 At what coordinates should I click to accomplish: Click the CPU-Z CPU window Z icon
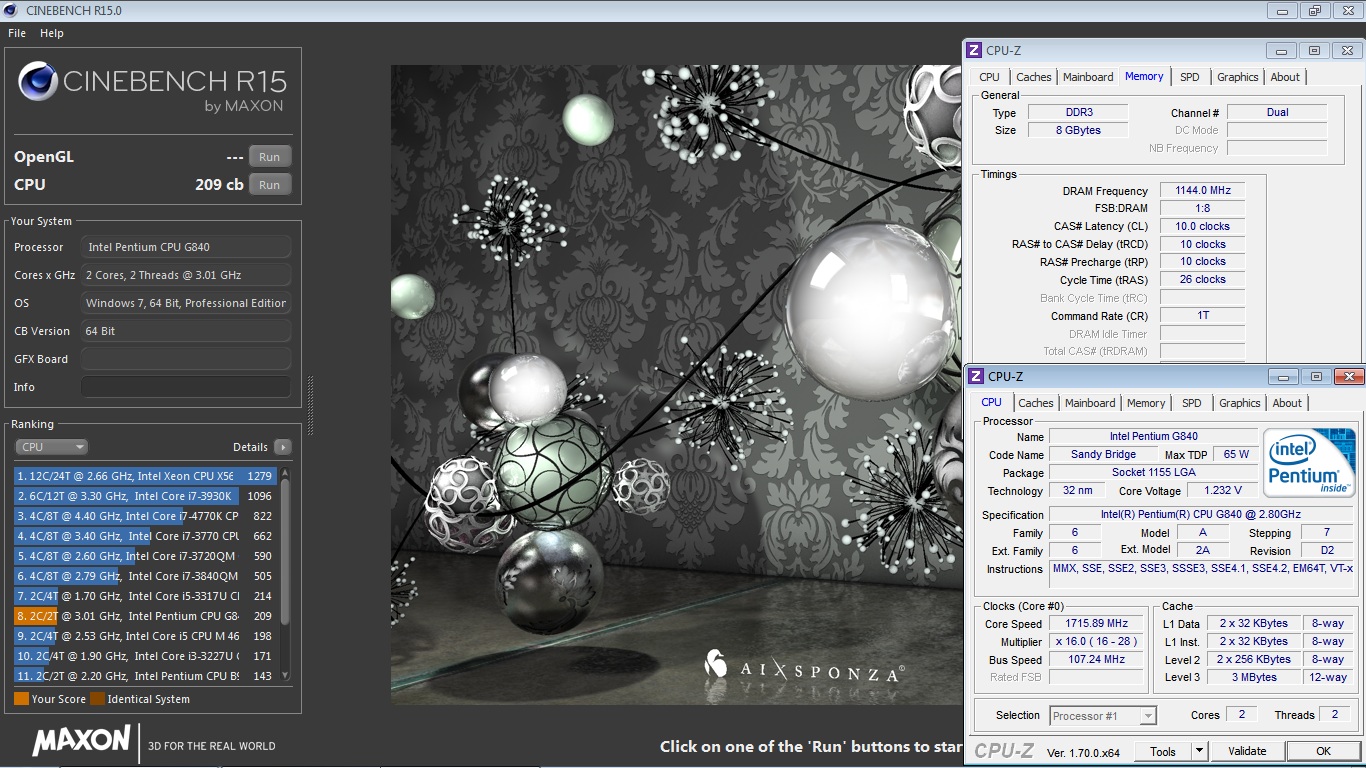(976, 376)
